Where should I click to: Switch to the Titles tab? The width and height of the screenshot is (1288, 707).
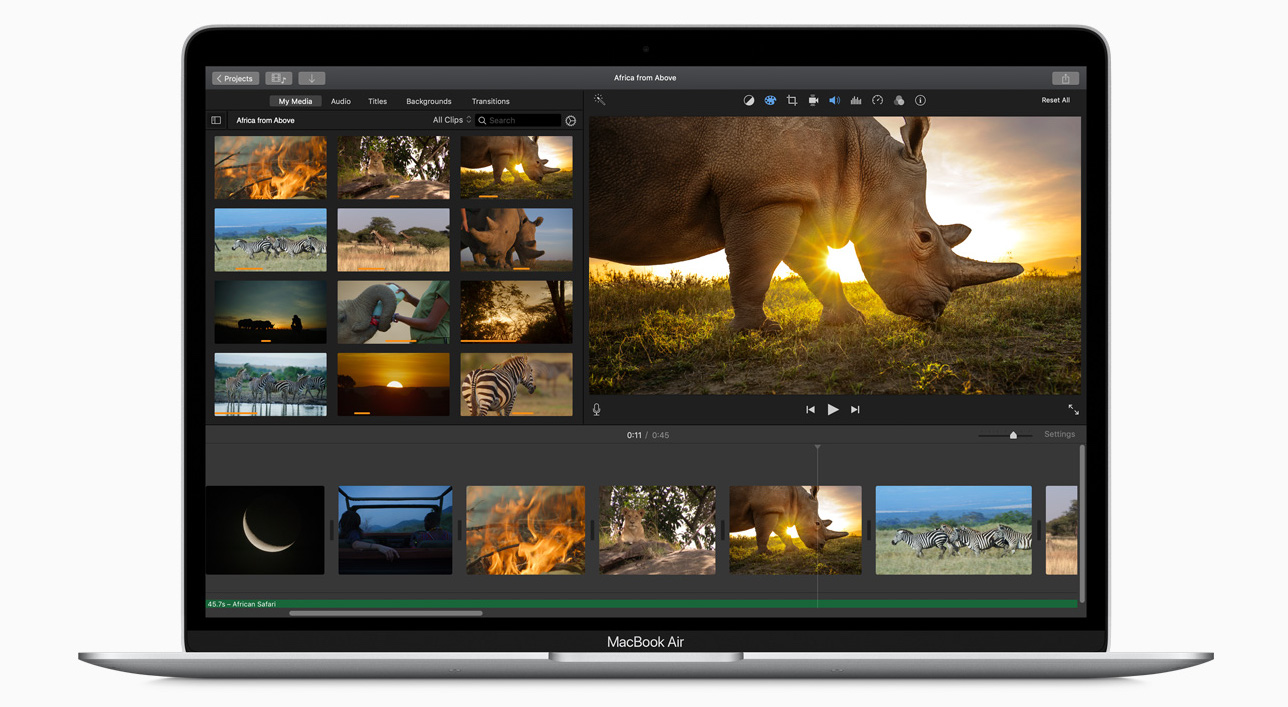pyautogui.click(x=377, y=101)
